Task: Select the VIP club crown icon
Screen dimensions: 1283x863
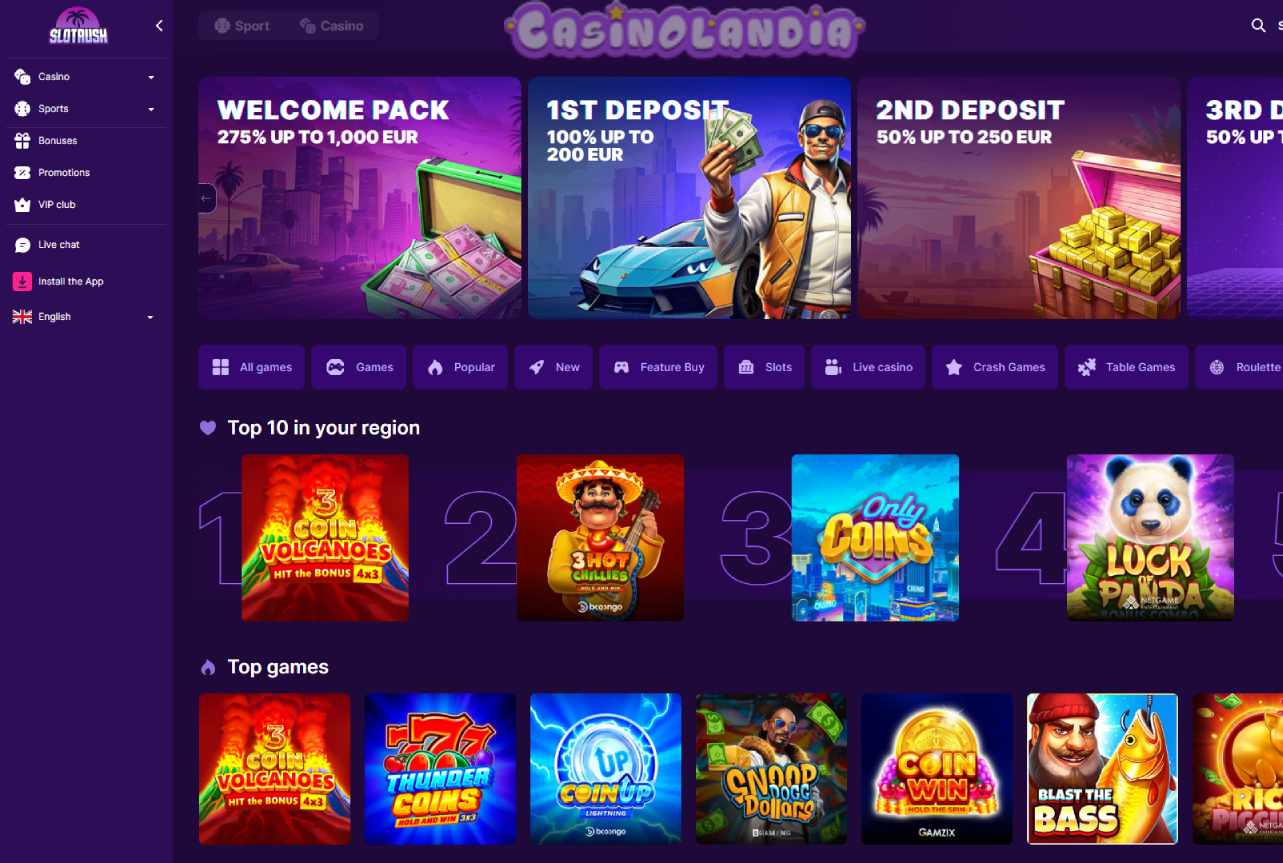Action: click(x=22, y=205)
